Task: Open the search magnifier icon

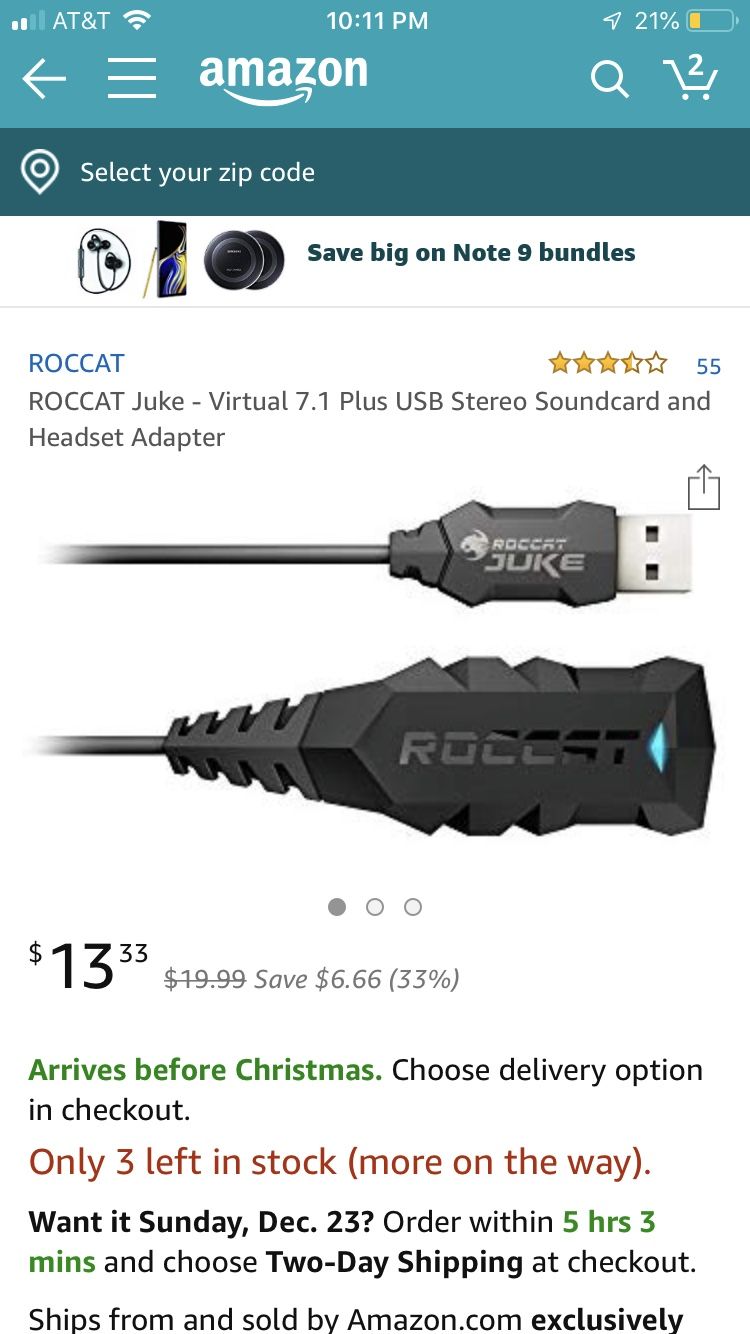Action: (608, 78)
